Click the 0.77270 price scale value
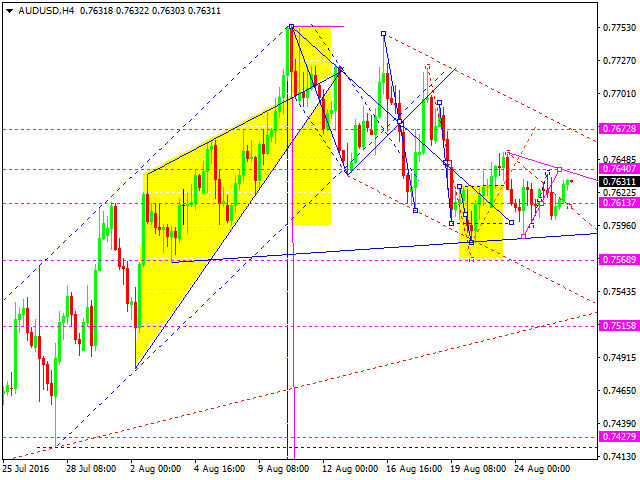The width and height of the screenshot is (640, 480). [620, 61]
